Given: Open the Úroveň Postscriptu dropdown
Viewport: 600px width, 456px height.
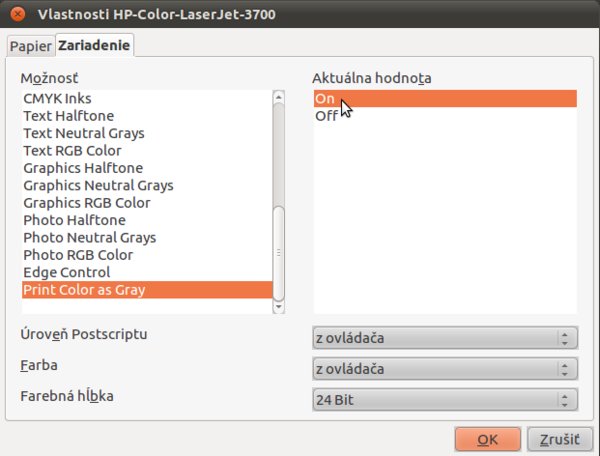Looking at the screenshot, I should coord(445,338).
